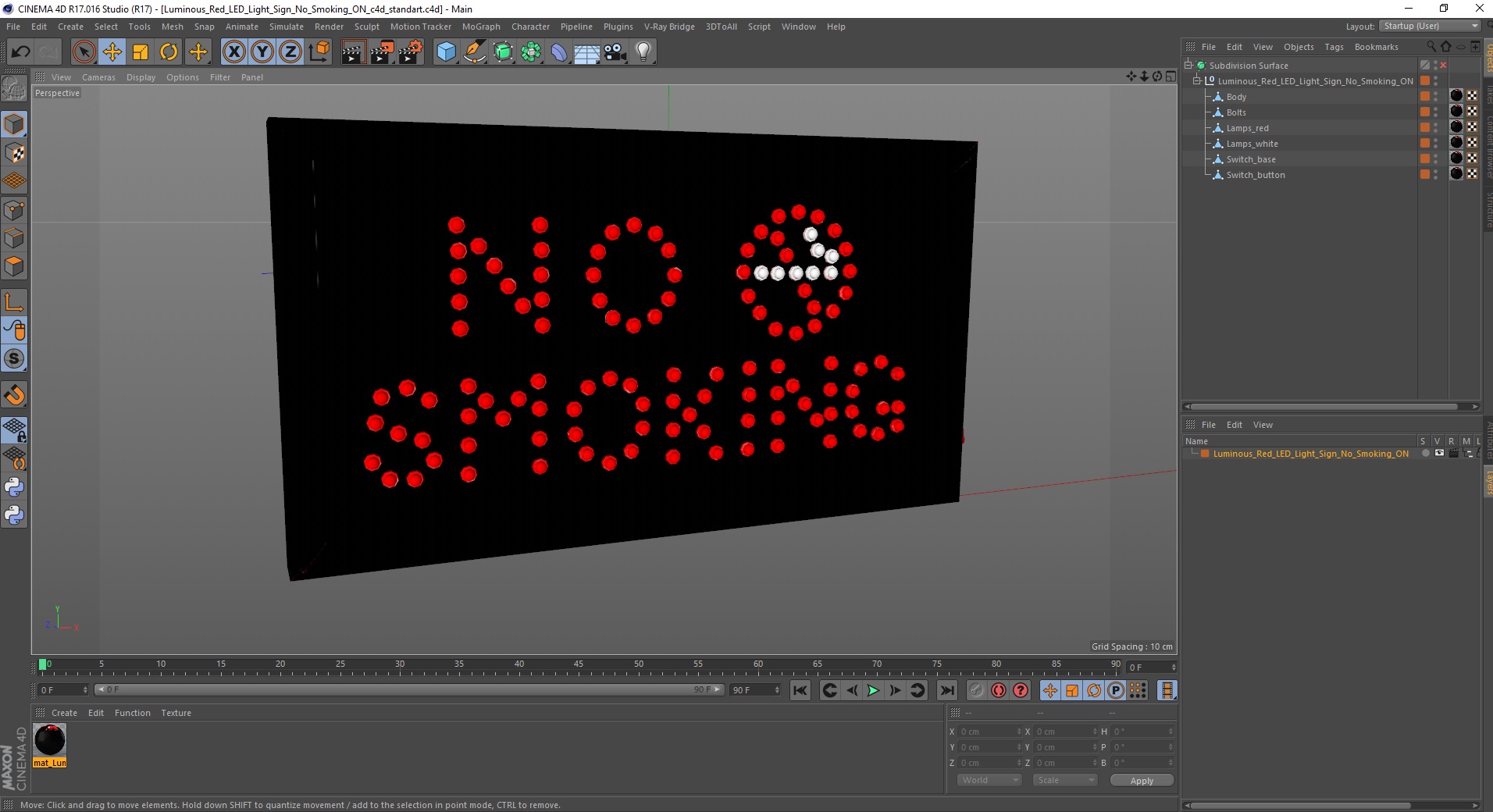Viewport: 1493px width, 812px height.
Task: Click the Apply button
Action: coord(1142,780)
